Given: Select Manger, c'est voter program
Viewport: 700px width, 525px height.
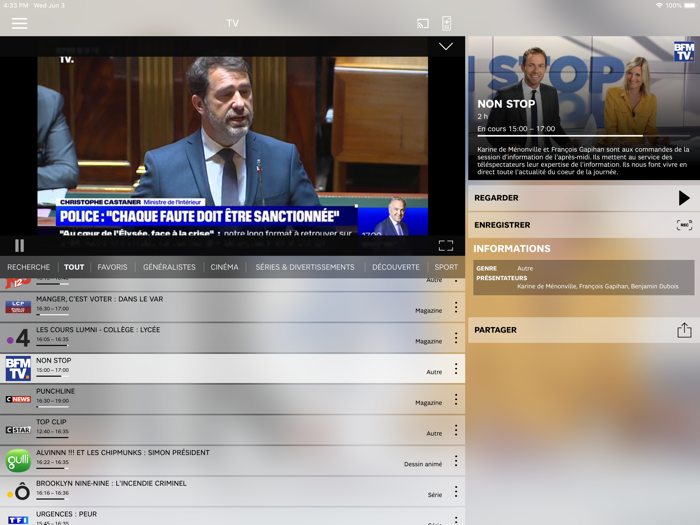Looking at the screenshot, I should pyautogui.click(x=100, y=299).
